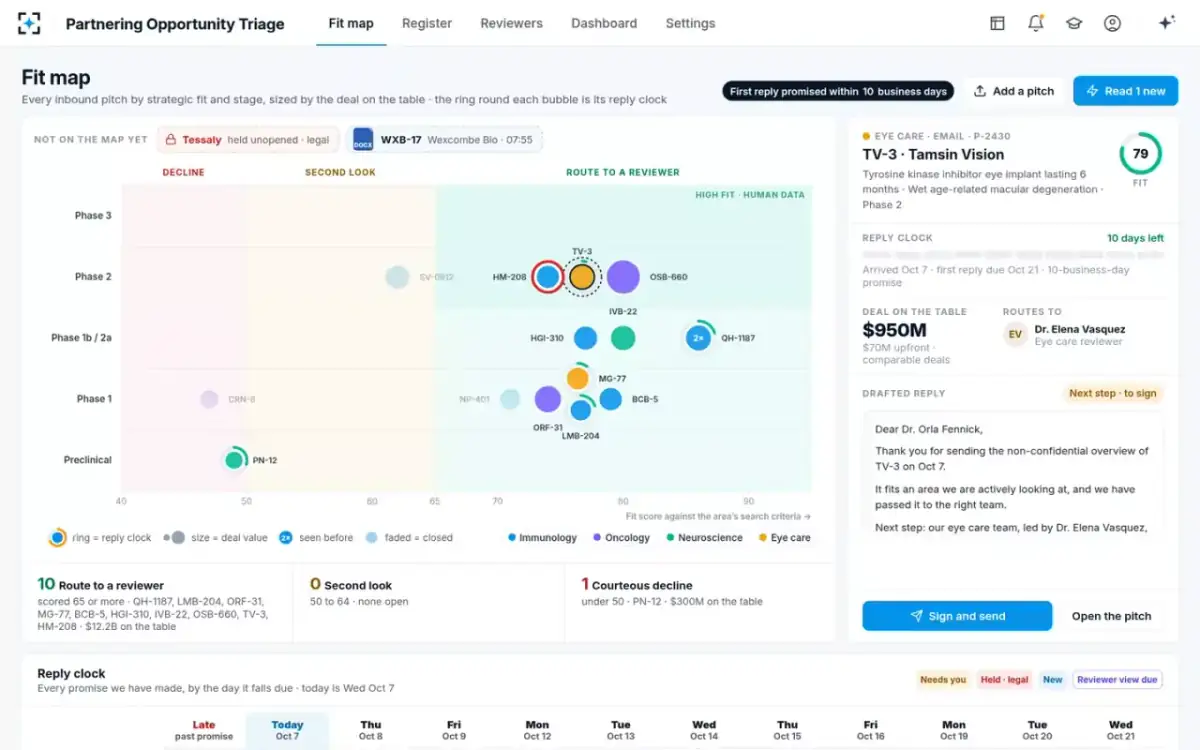
Task: Select the 'Late past promise' column
Action: coord(204,730)
